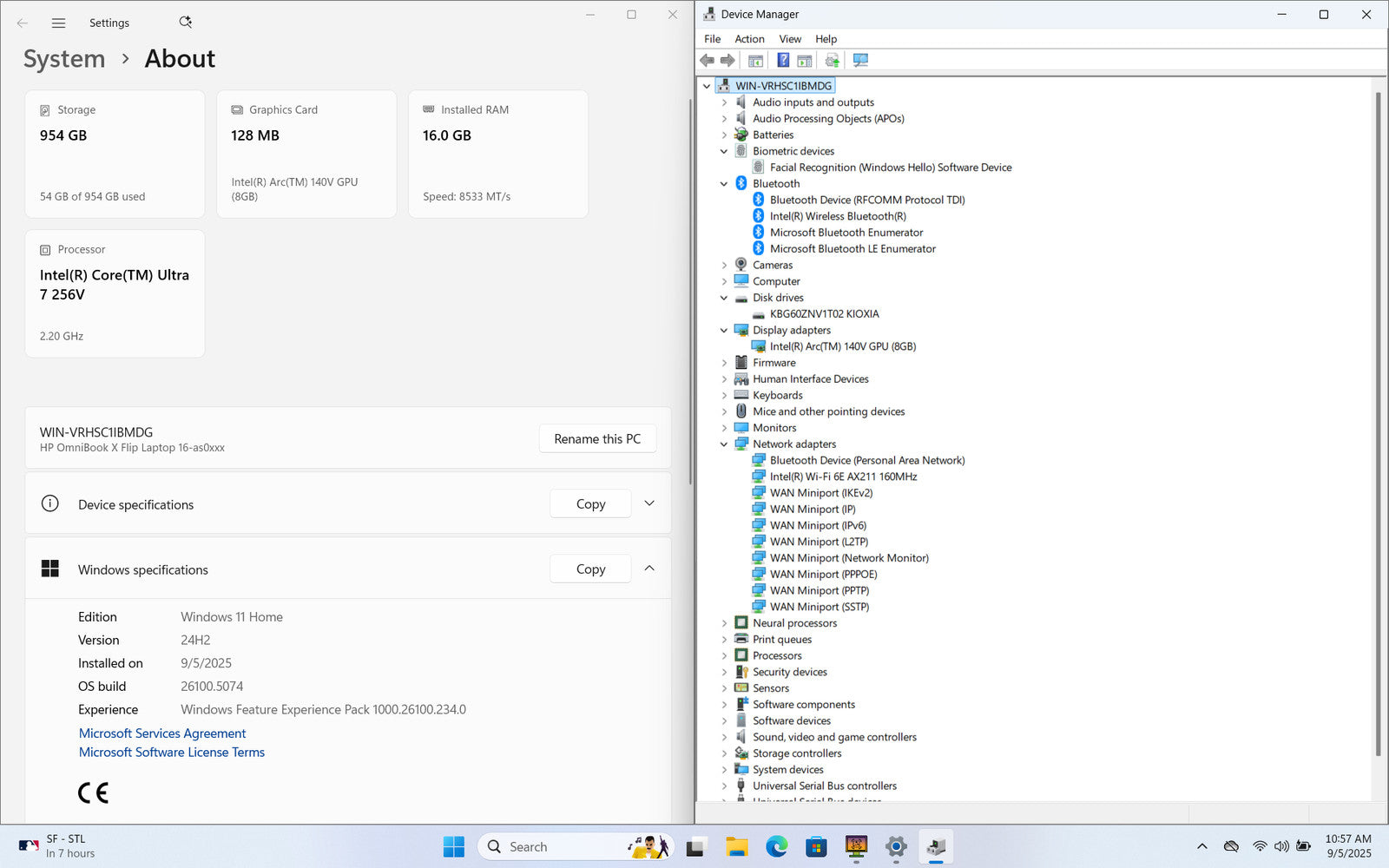
Task: Click the blue Help question mark icon
Action: coord(783,61)
